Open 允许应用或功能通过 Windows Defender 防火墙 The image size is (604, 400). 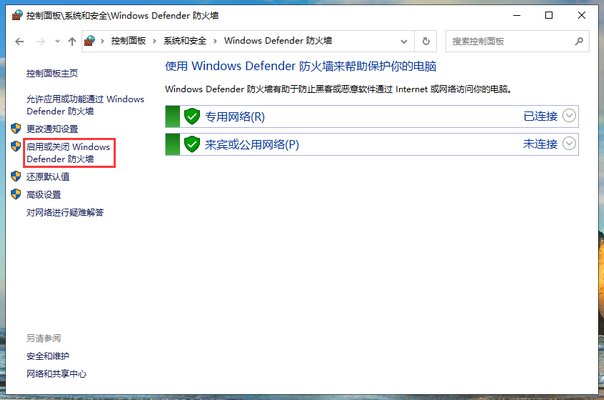tap(85, 105)
